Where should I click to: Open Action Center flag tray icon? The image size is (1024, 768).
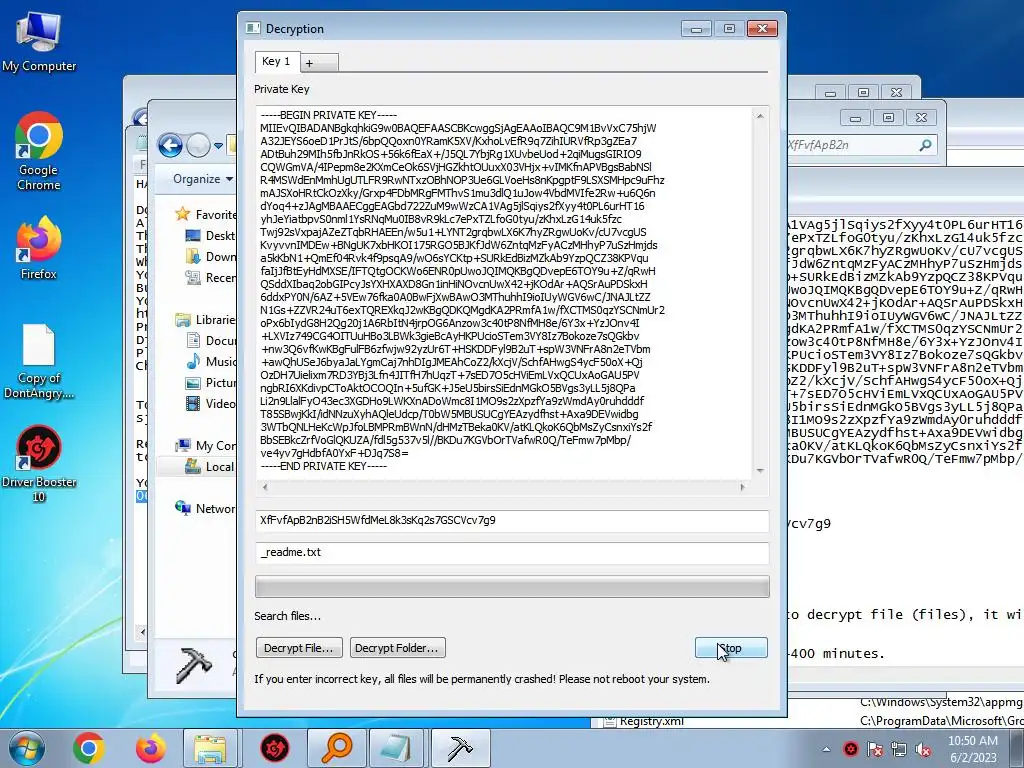875,749
